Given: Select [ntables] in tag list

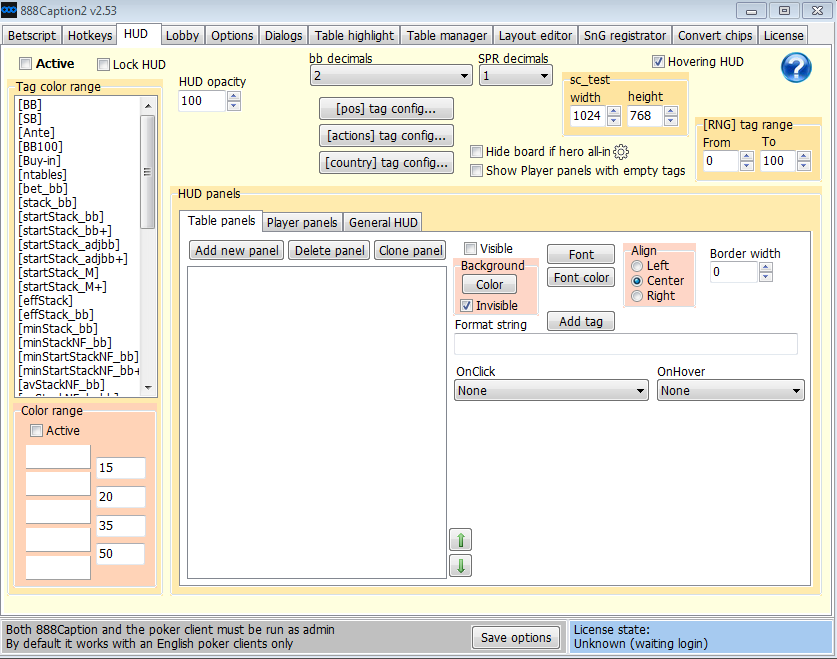Looking at the screenshot, I should pos(42,174).
